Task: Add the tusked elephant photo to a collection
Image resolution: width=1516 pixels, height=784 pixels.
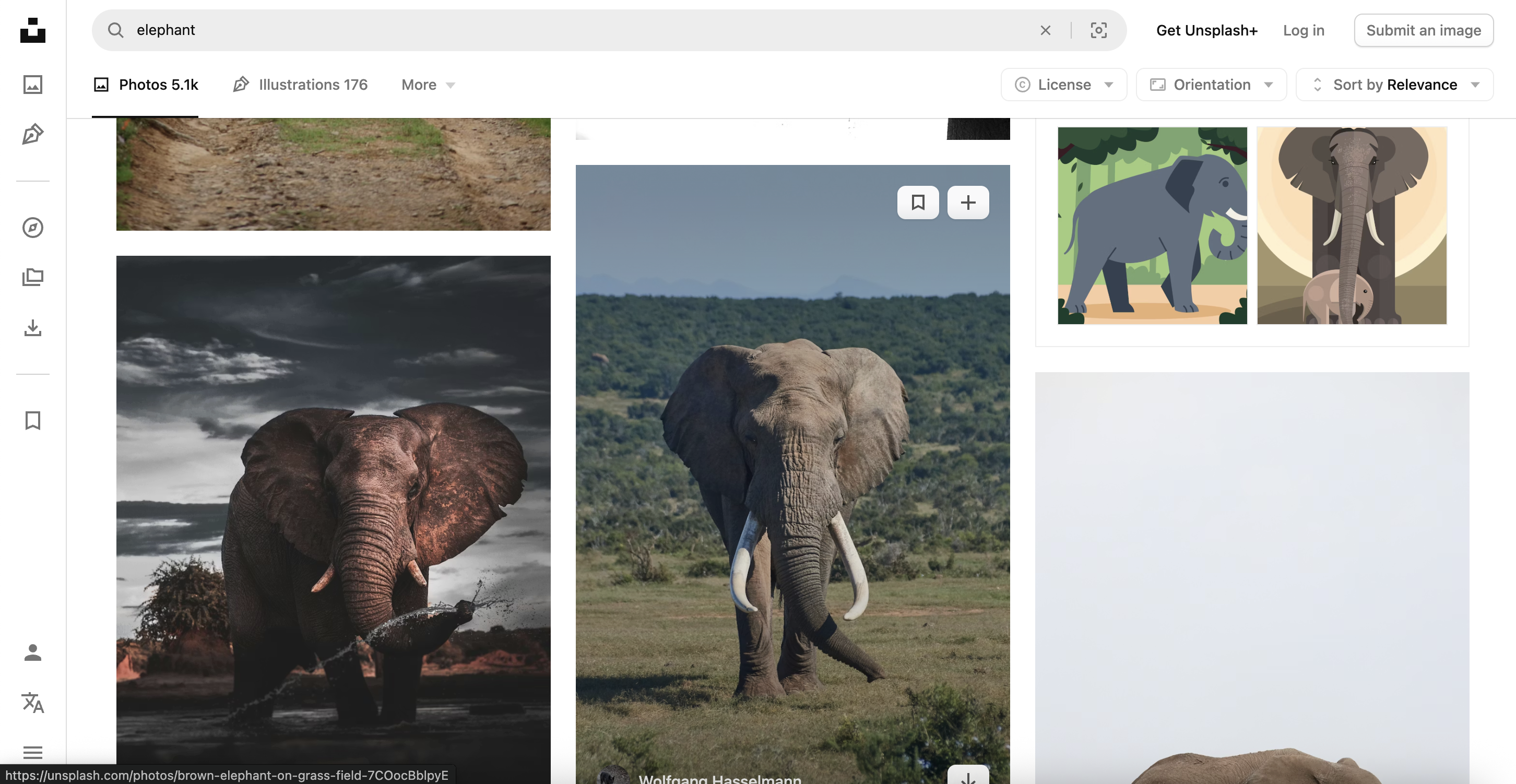Action: (x=968, y=203)
